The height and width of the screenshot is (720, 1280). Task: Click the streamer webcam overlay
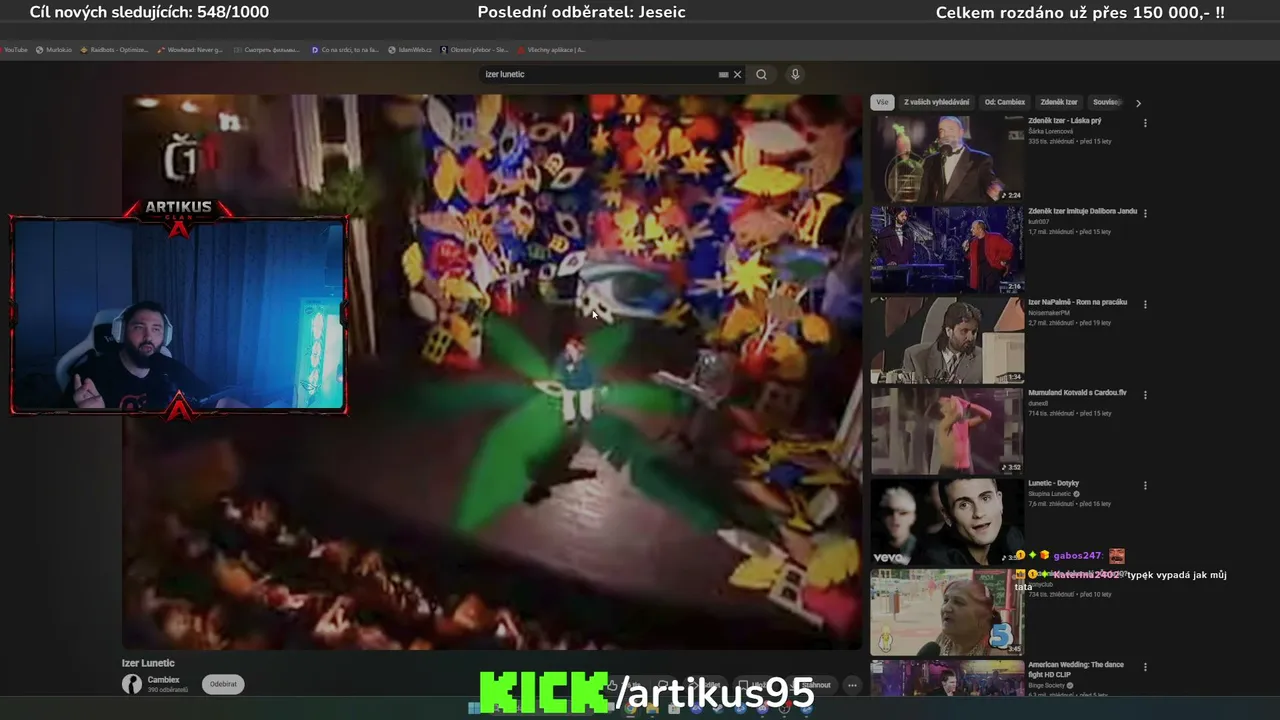[179, 314]
